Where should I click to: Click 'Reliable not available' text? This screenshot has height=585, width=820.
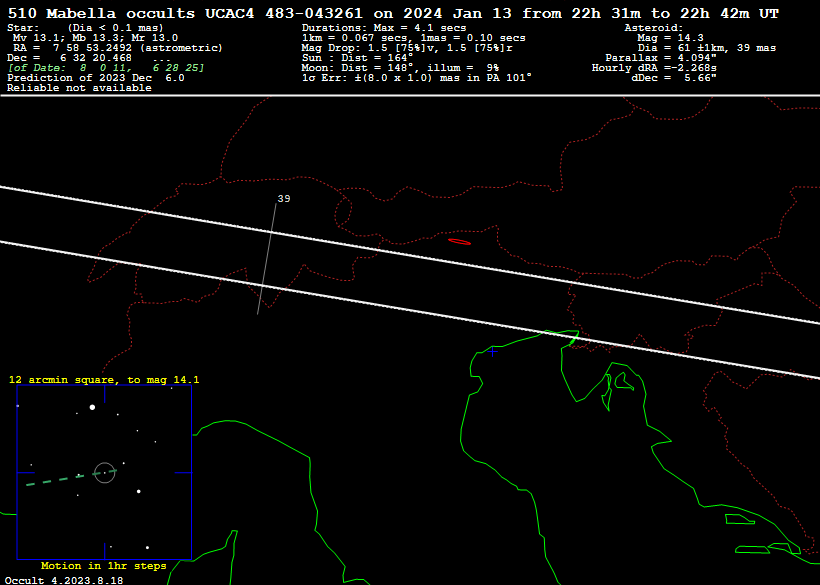tap(79, 88)
